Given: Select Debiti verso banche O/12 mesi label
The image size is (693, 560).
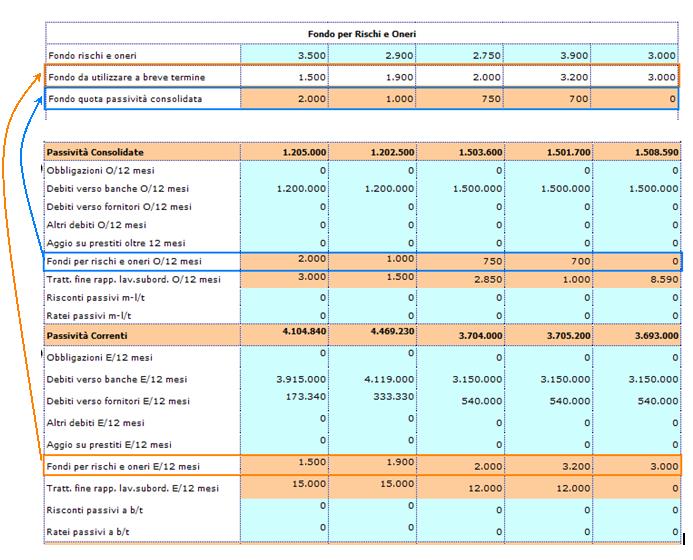Looking at the screenshot, I should pos(118,189).
